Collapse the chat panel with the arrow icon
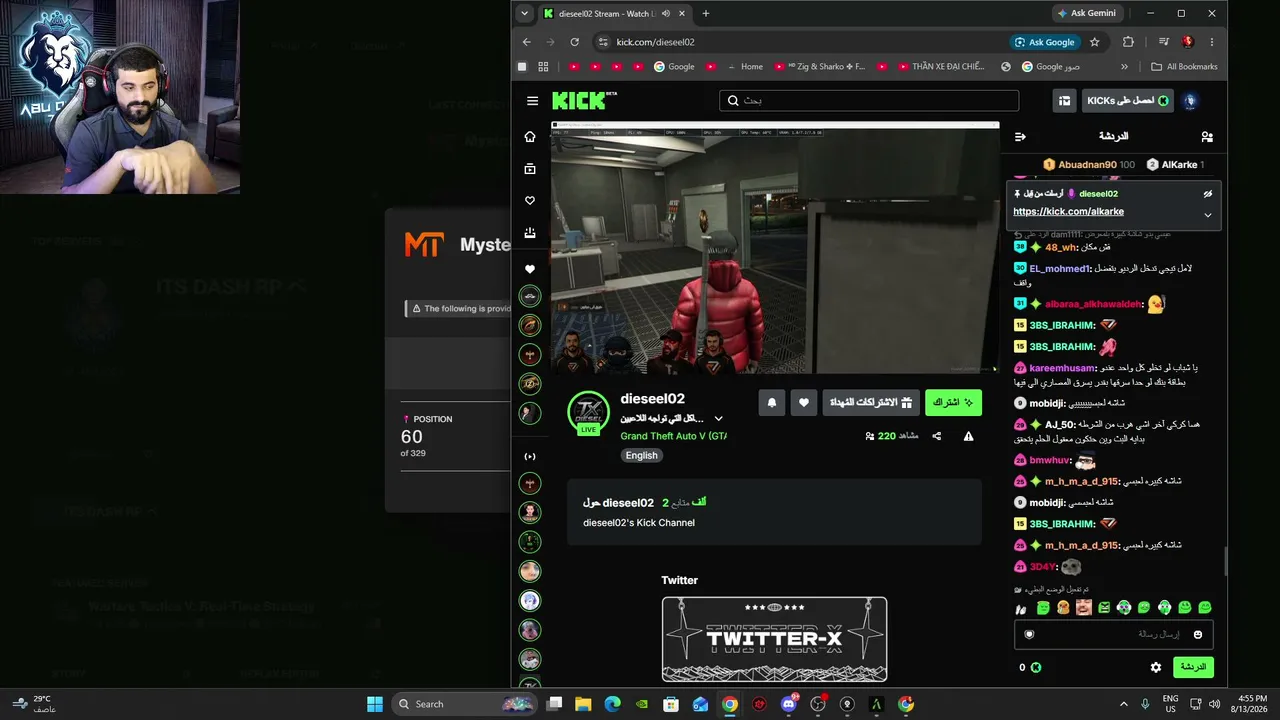The height and width of the screenshot is (720, 1280). point(1020,137)
